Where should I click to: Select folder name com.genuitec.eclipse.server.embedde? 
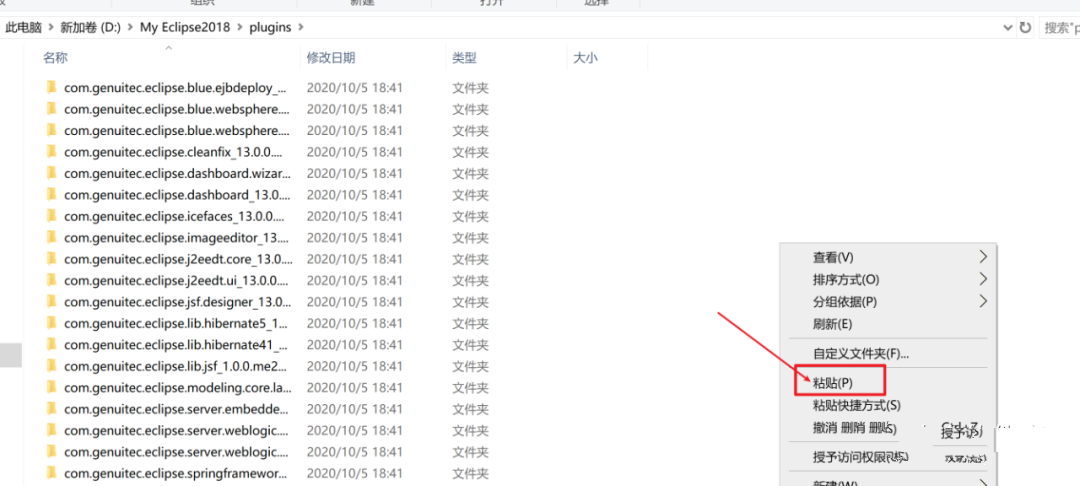tap(176, 409)
